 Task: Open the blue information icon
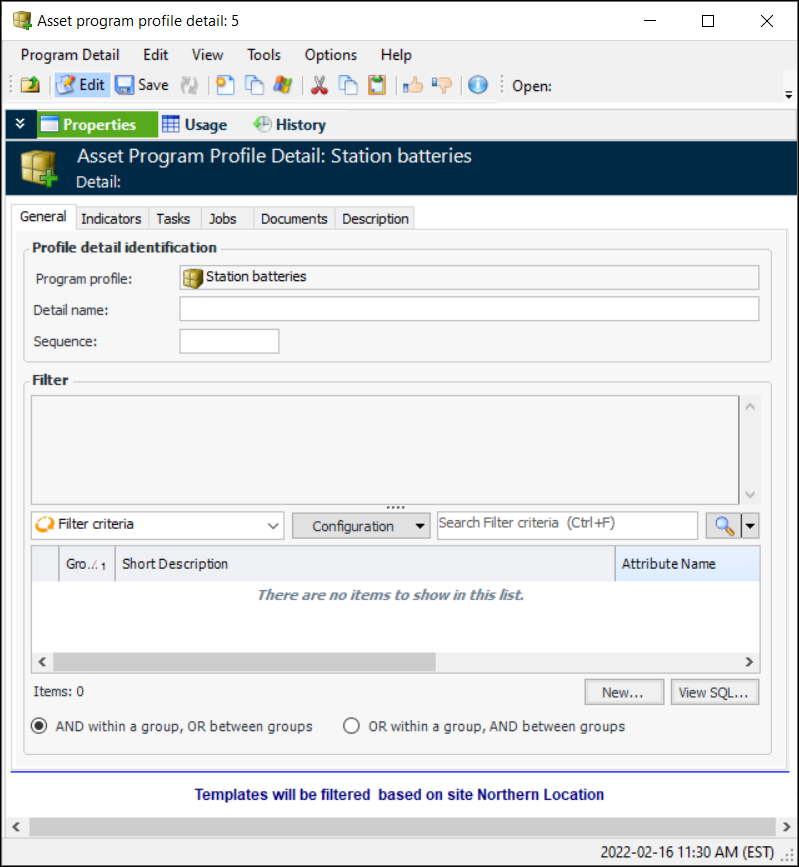pyautogui.click(x=478, y=85)
